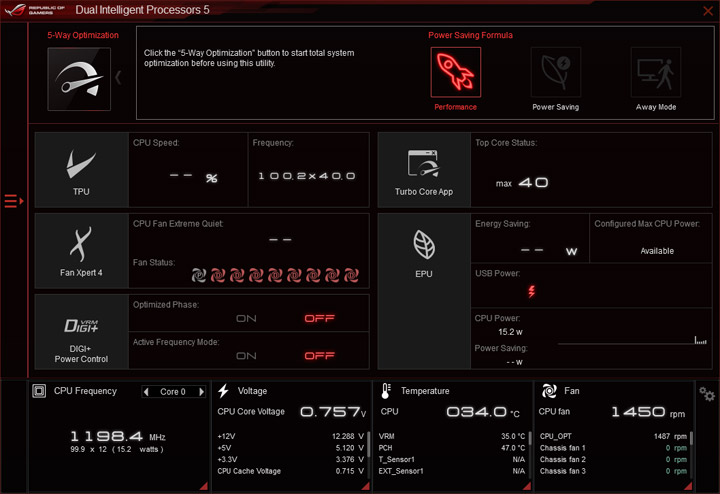Image resolution: width=720 pixels, height=494 pixels.
Task: Collapse the info panel with left chevron
Action: point(118,78)
